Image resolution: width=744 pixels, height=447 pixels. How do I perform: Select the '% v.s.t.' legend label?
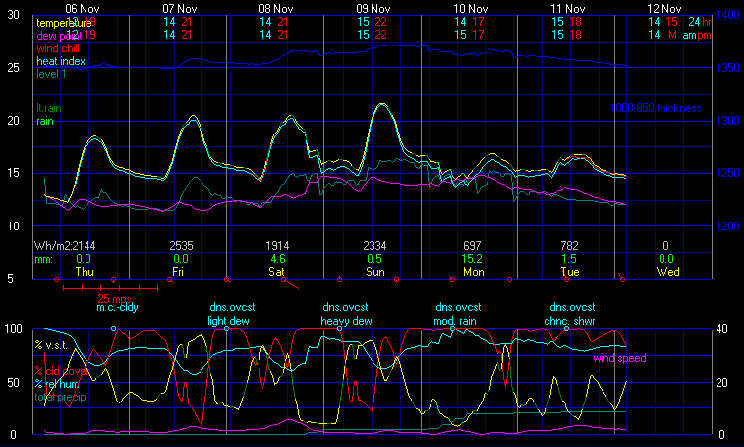[x=51, y=345]
